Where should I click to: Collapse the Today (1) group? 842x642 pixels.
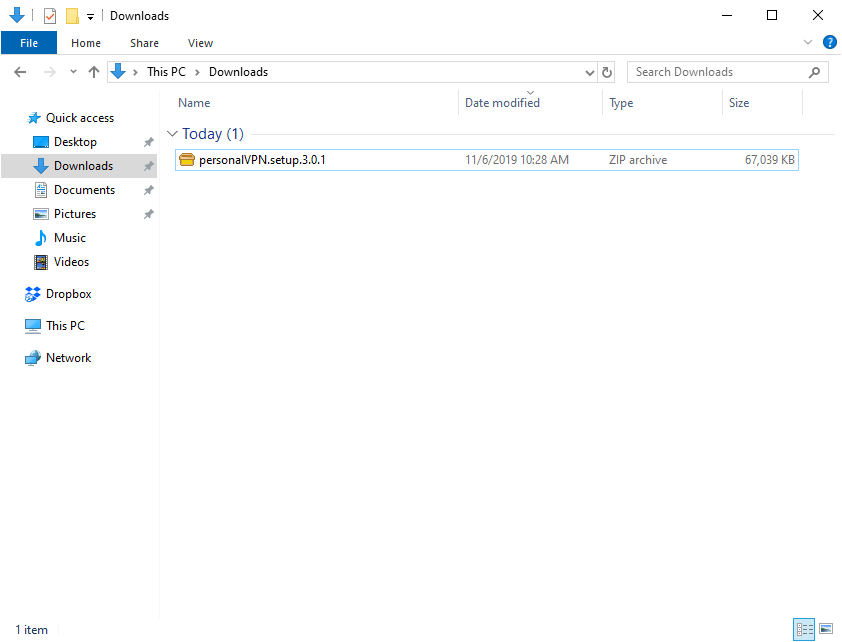(172, 134)
